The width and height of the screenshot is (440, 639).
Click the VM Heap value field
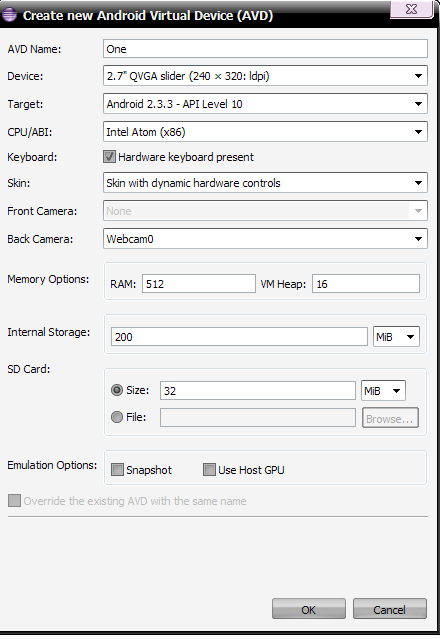366,284
